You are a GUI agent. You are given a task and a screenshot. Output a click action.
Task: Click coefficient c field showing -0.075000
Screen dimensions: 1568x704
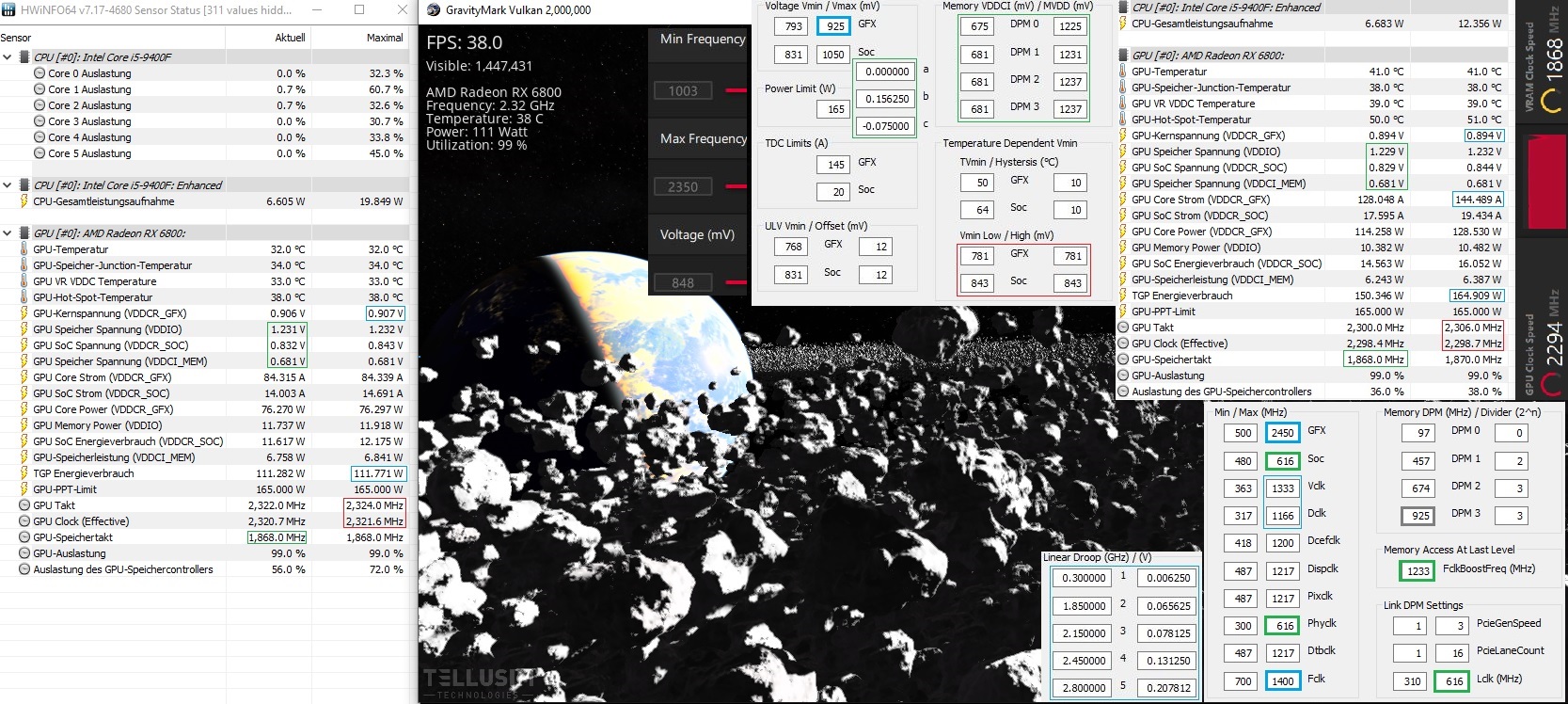[x=886, y=126]
